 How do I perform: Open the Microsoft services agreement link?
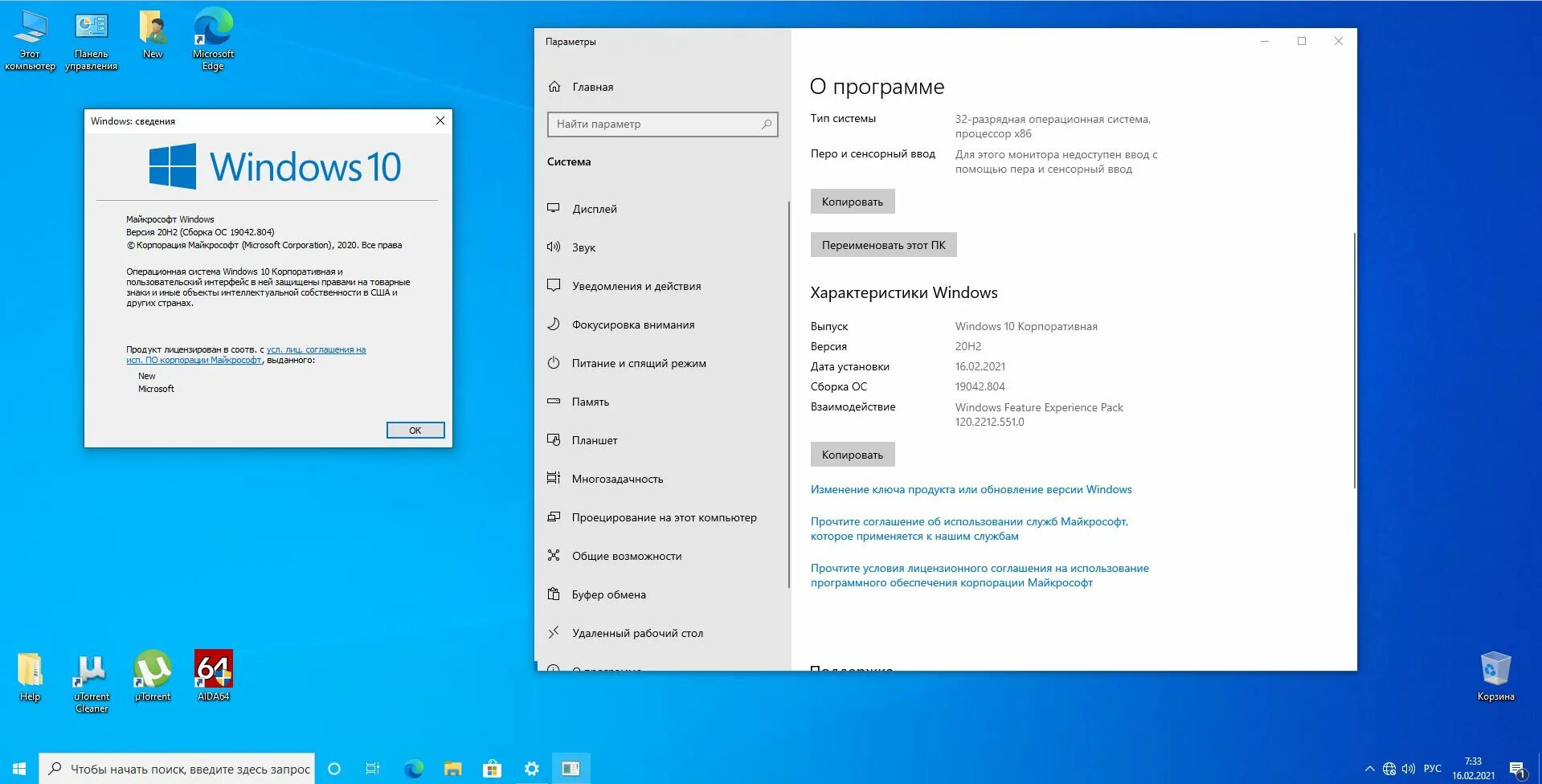click(969, 529)
